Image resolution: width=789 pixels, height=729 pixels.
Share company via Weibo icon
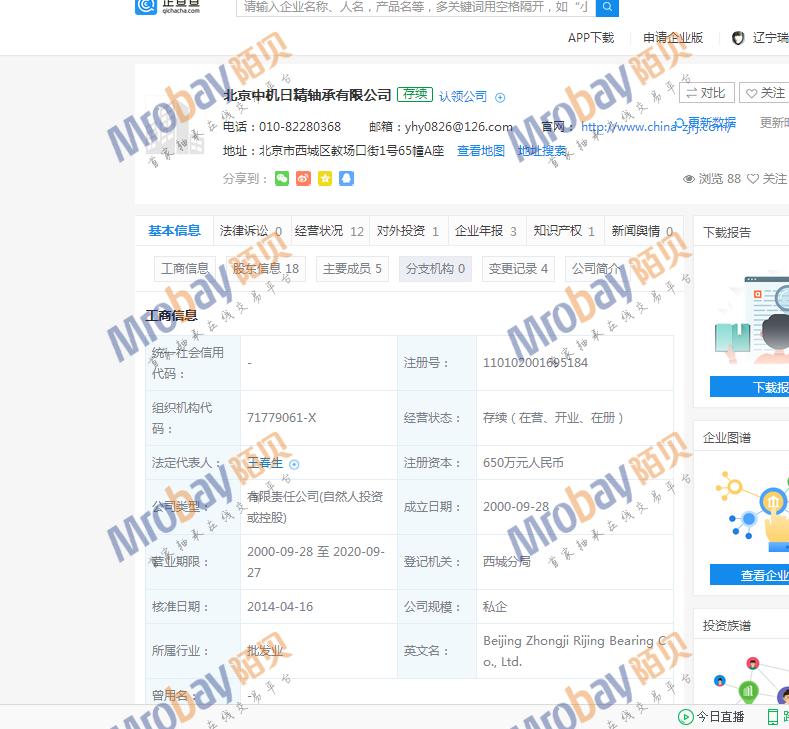(x=303, y=178)
